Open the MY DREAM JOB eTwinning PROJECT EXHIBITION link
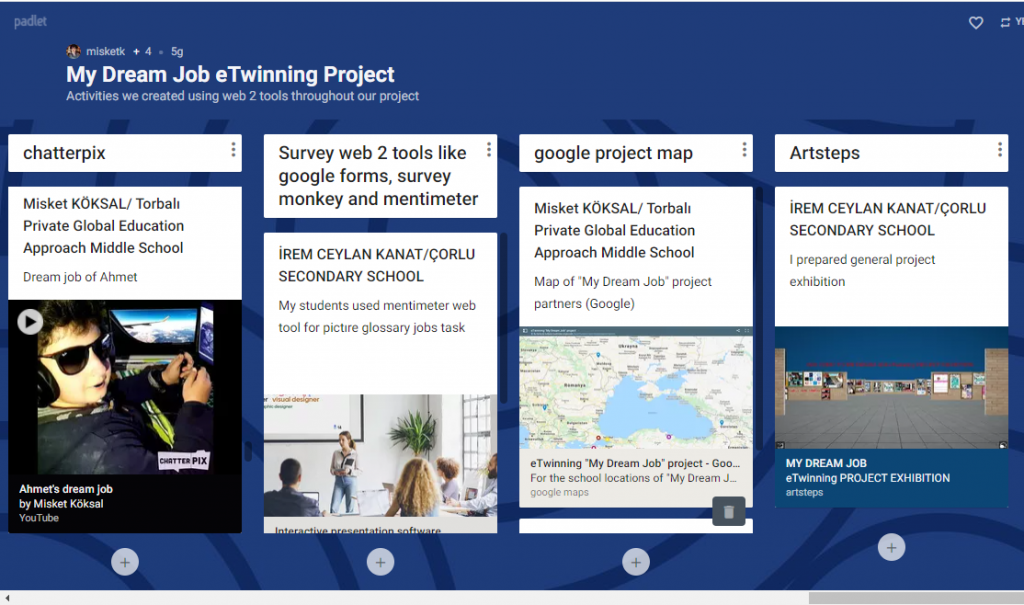Screen dimensions: 1024x605 [x=868, y=470]
